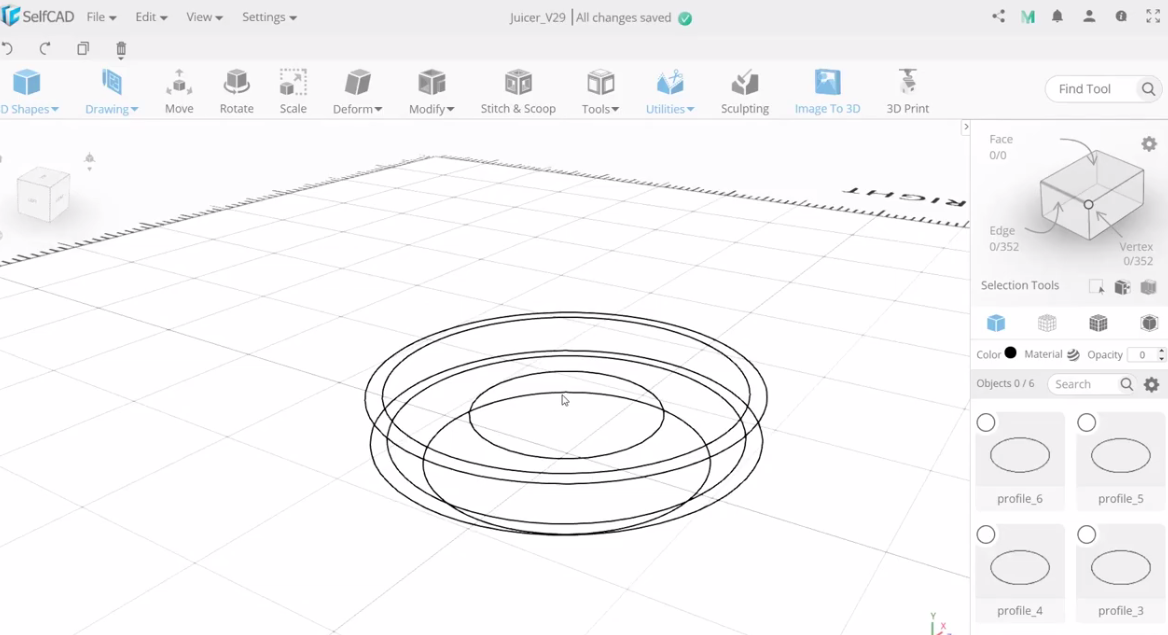This screenshot has width=1168, height=635.
Task: Open the Drawing tools dropdown
Action: 112,92
